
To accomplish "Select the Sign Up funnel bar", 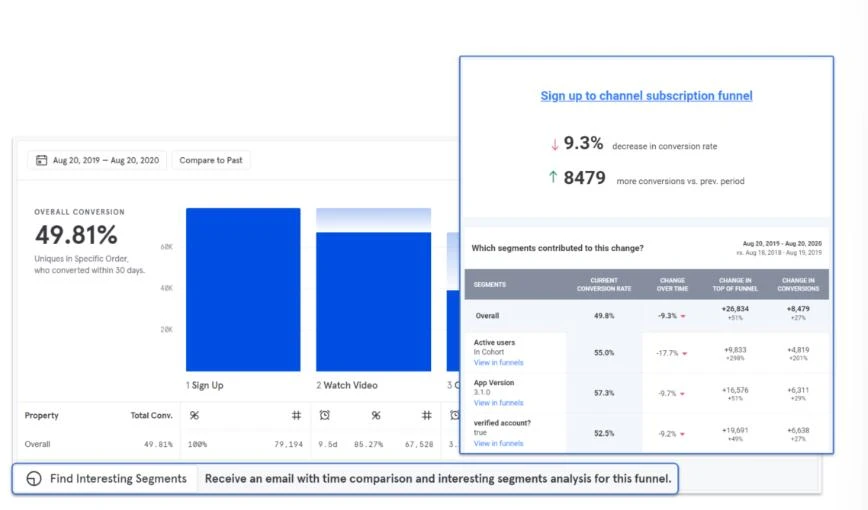I will [243, 290].
